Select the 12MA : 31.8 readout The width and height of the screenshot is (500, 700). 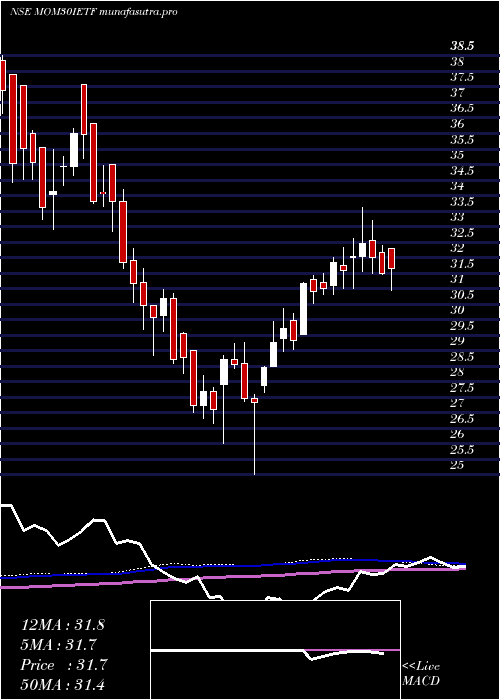click(63, 625)
